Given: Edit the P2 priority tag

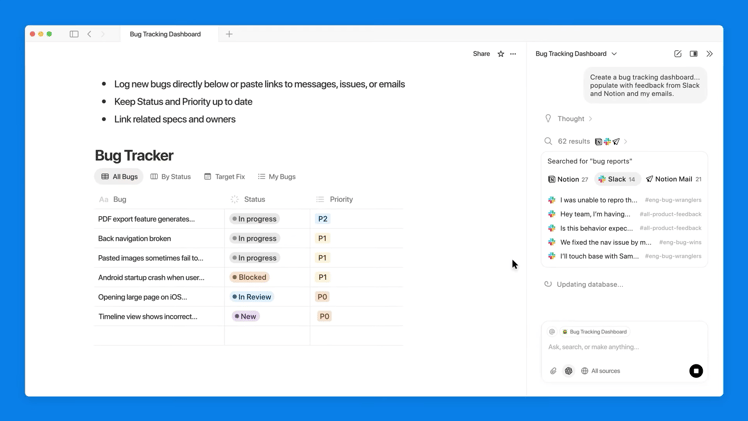Looking at the screenshot, I should tap(323, 219).
